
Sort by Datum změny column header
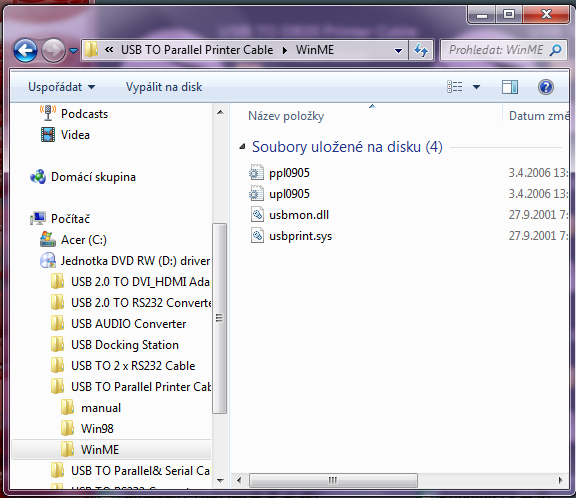coord(539,116)
